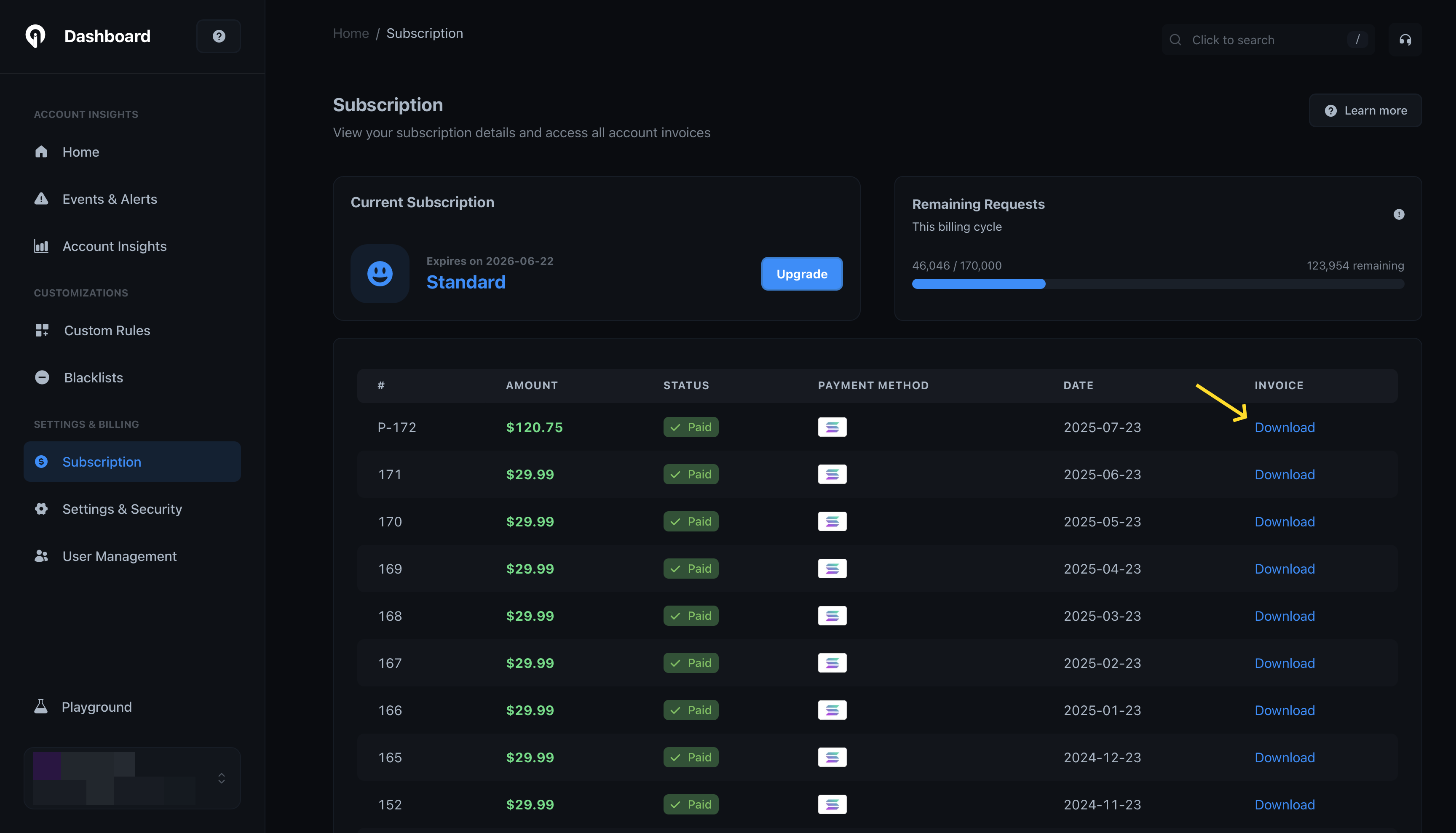This screenshot has height=833, width=1456.
Task: Click the Remaining Requests info icon
Action: click(x=1399, y=214)
